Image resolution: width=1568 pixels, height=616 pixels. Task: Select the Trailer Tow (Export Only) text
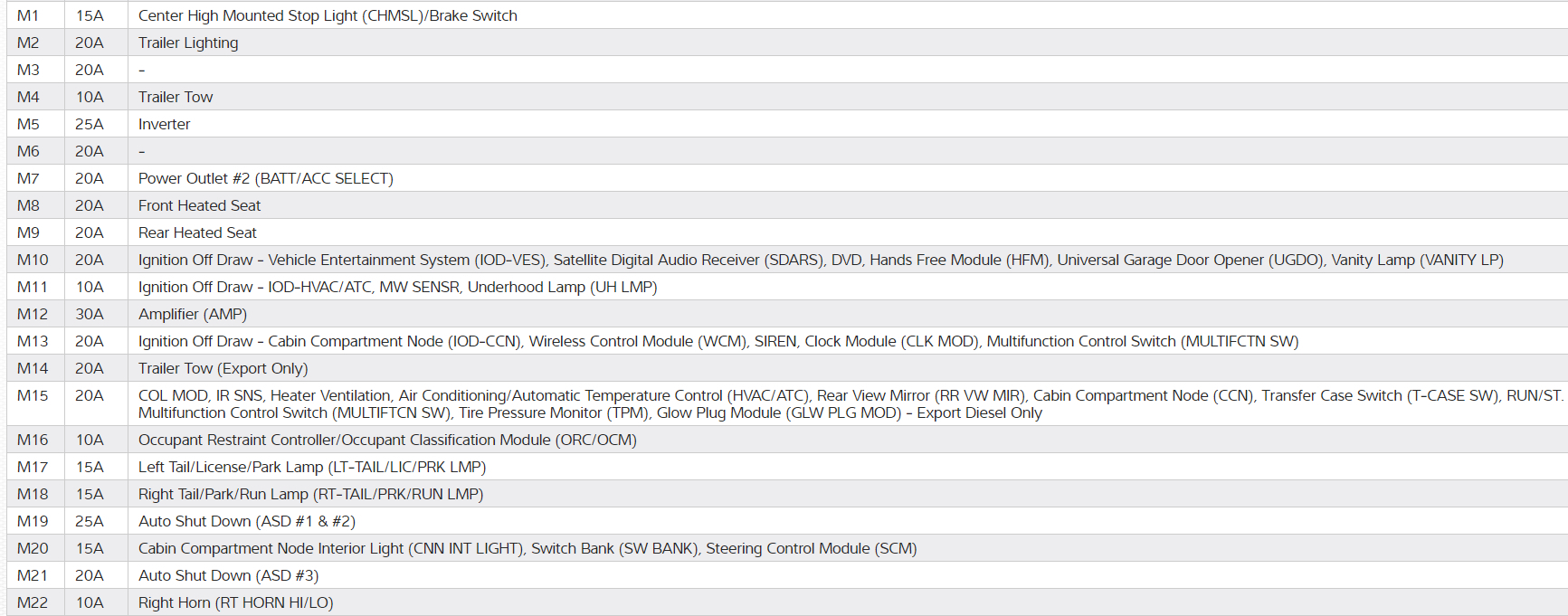coord(223,368)
